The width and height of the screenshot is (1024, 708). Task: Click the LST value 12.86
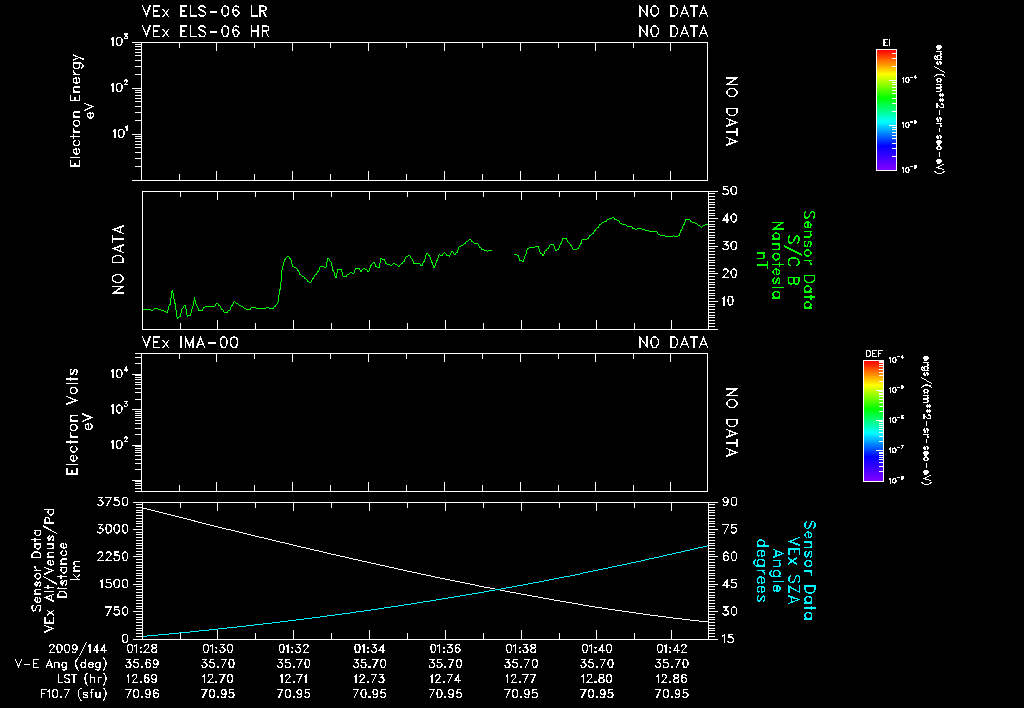(672, 679)
